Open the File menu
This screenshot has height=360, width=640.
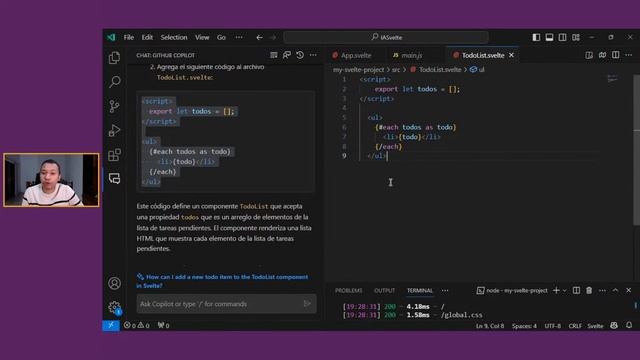[129, 37]
